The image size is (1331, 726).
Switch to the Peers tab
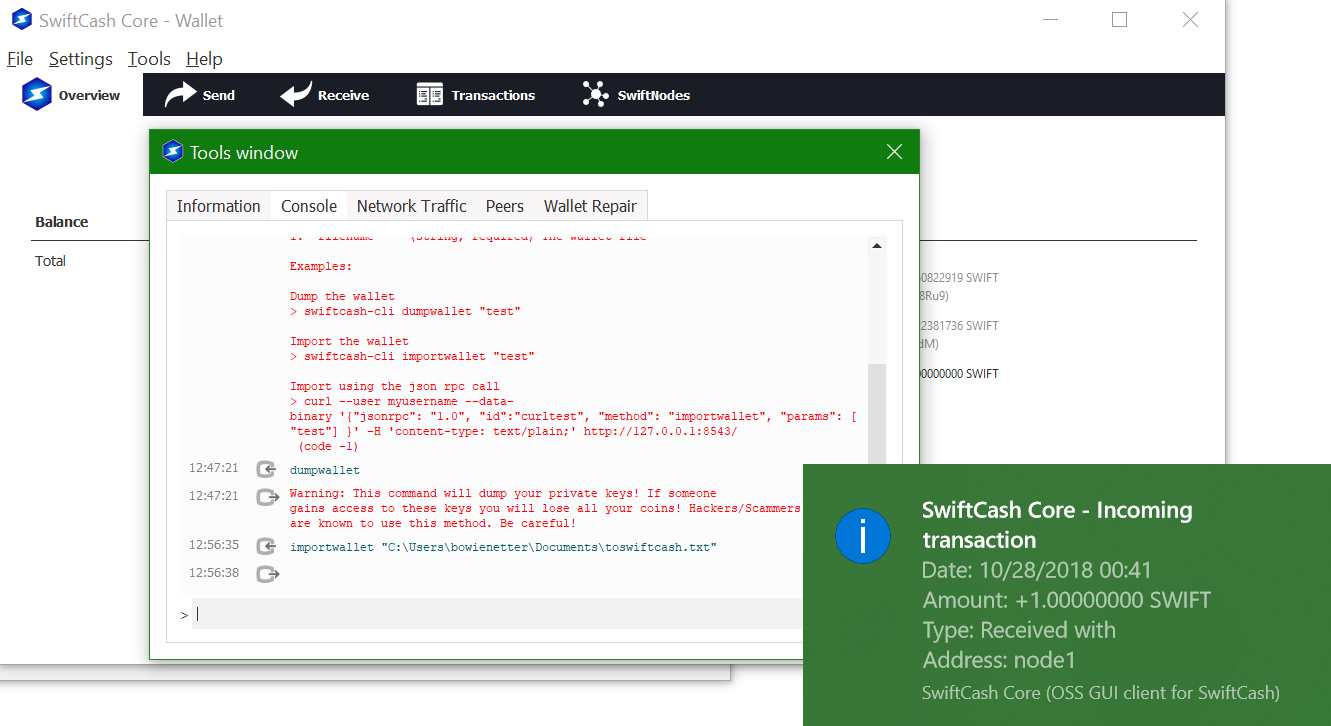[x=505, y=206]
